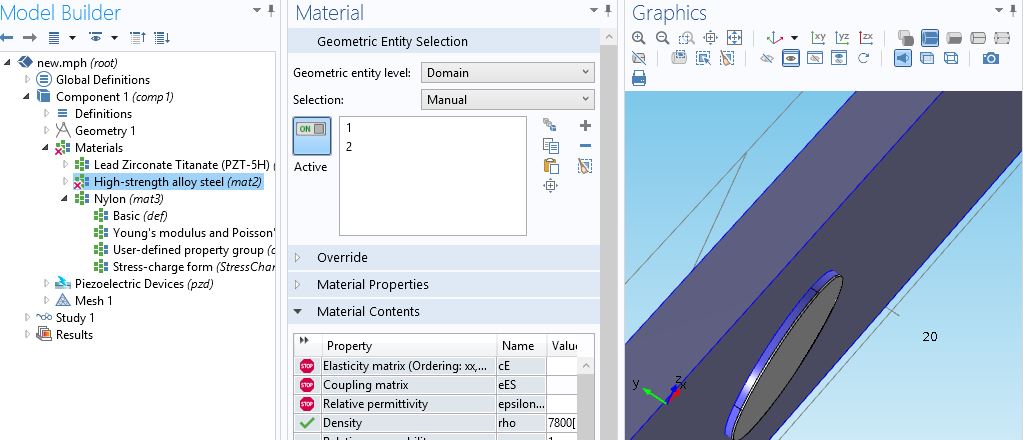This screenshot has height=440, width=1023.
Task: Open the Geometric entity level dropdown
Action: (x=507, y=73)
